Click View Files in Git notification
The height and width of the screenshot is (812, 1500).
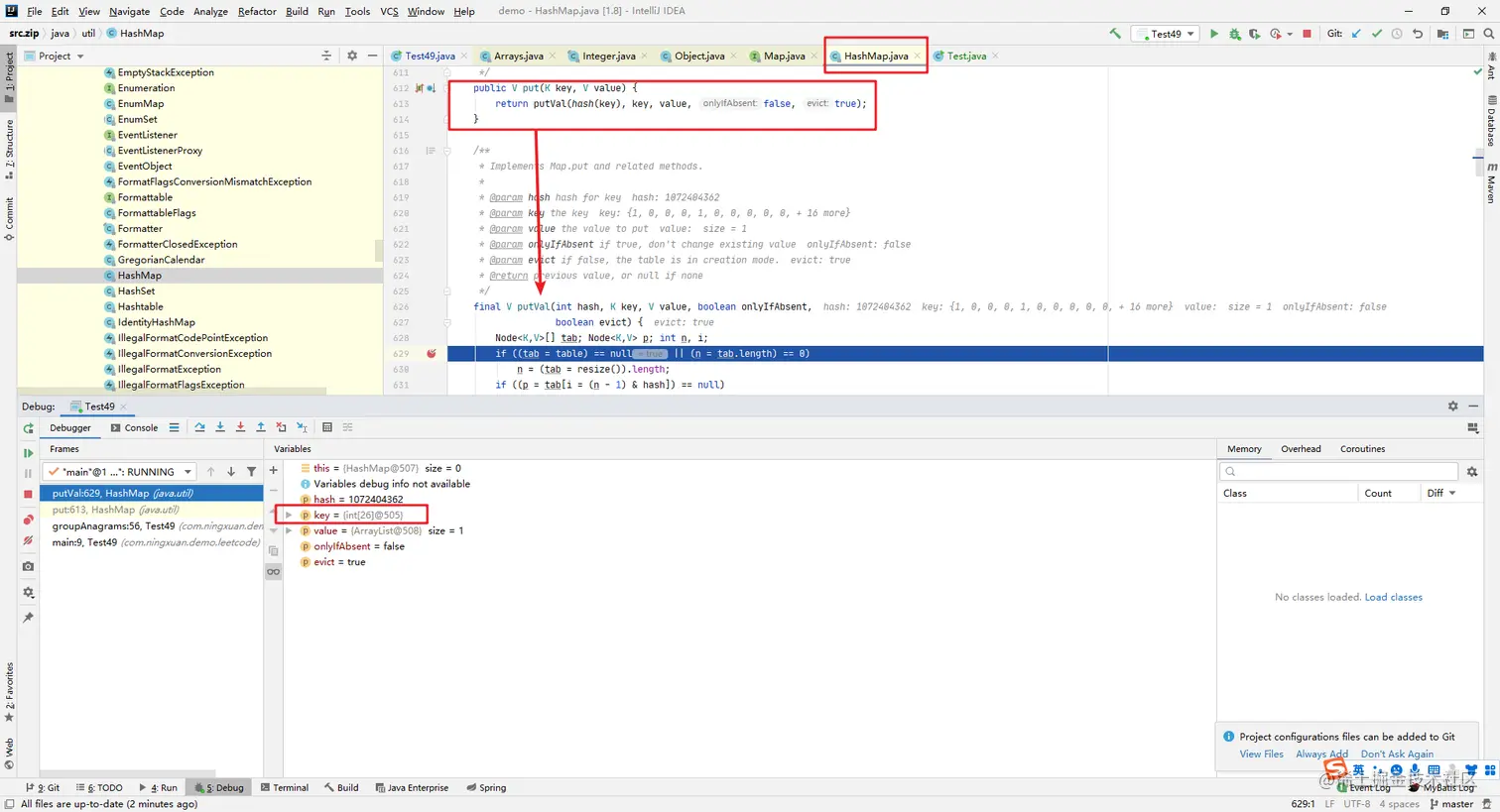coord(1261,754)
